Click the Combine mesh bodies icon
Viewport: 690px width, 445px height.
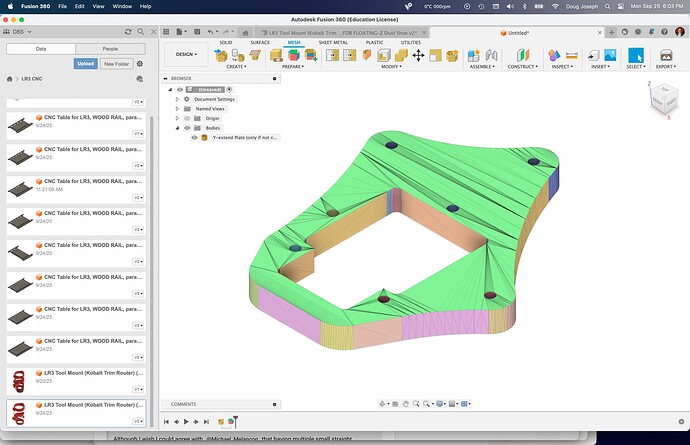click(401, 55)
